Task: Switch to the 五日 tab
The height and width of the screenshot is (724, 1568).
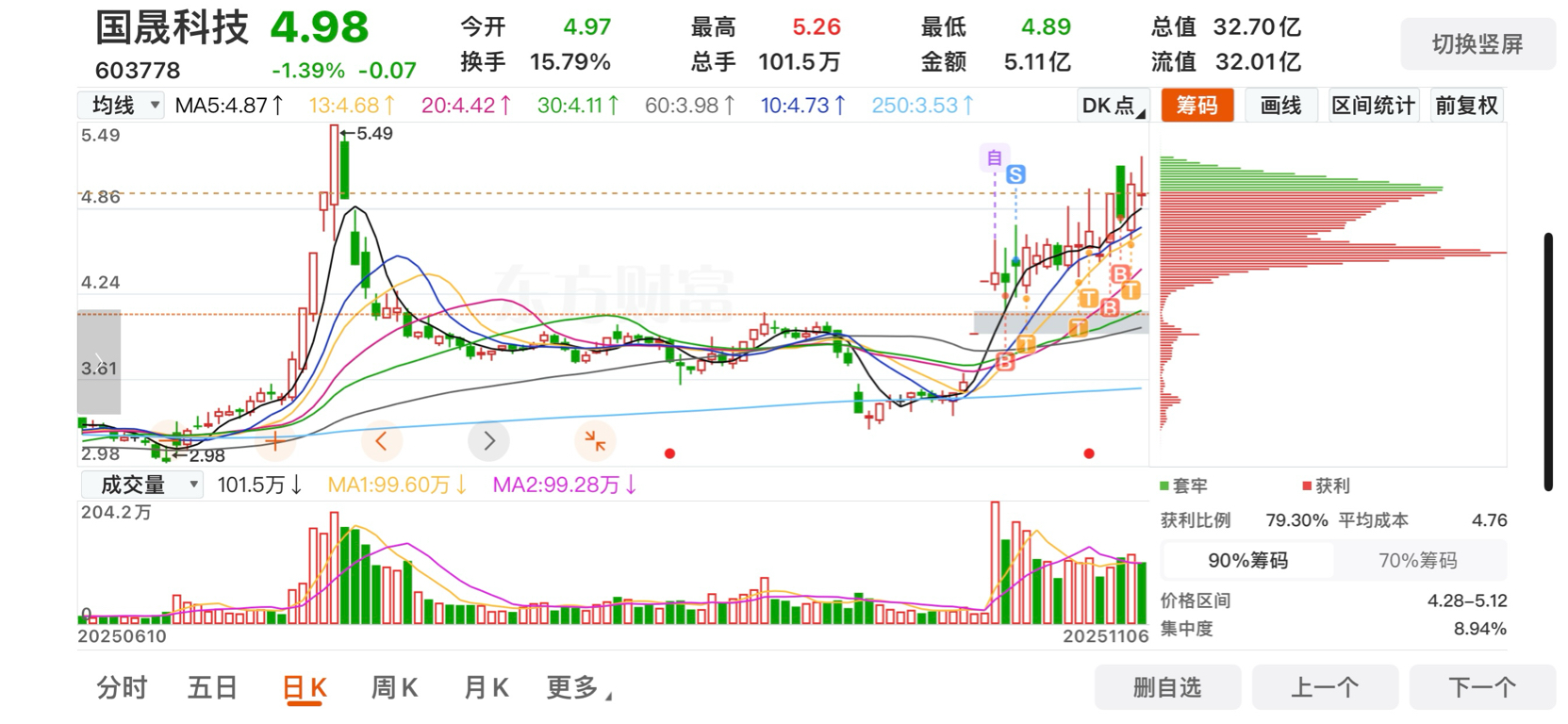Action: click(212, 688)
